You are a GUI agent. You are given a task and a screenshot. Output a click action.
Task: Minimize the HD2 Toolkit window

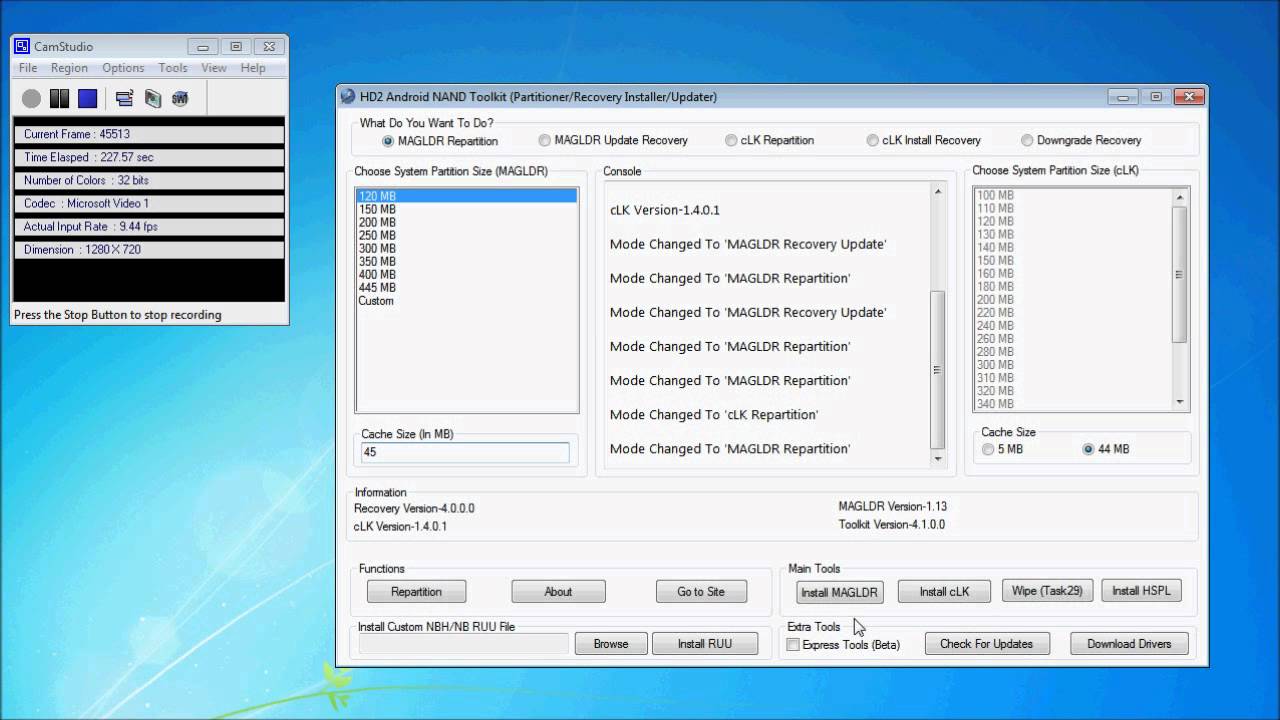tap(1123, 97)
